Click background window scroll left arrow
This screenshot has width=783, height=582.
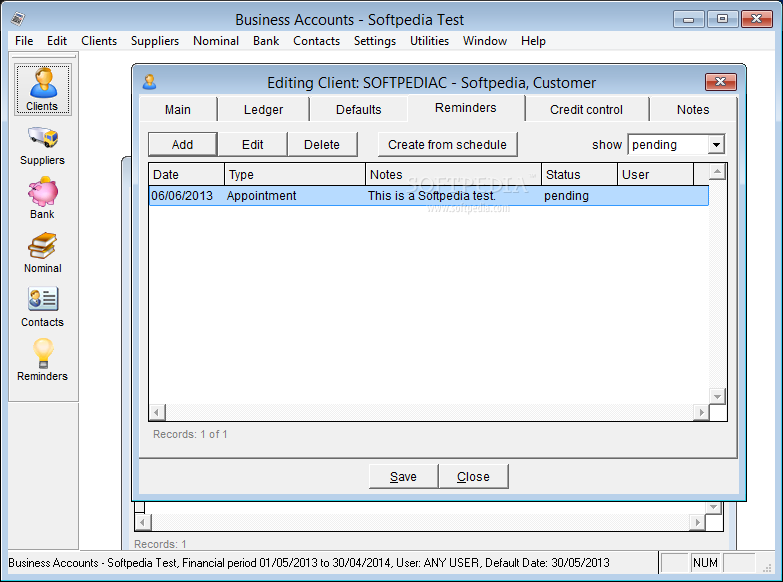click(143, 523)
